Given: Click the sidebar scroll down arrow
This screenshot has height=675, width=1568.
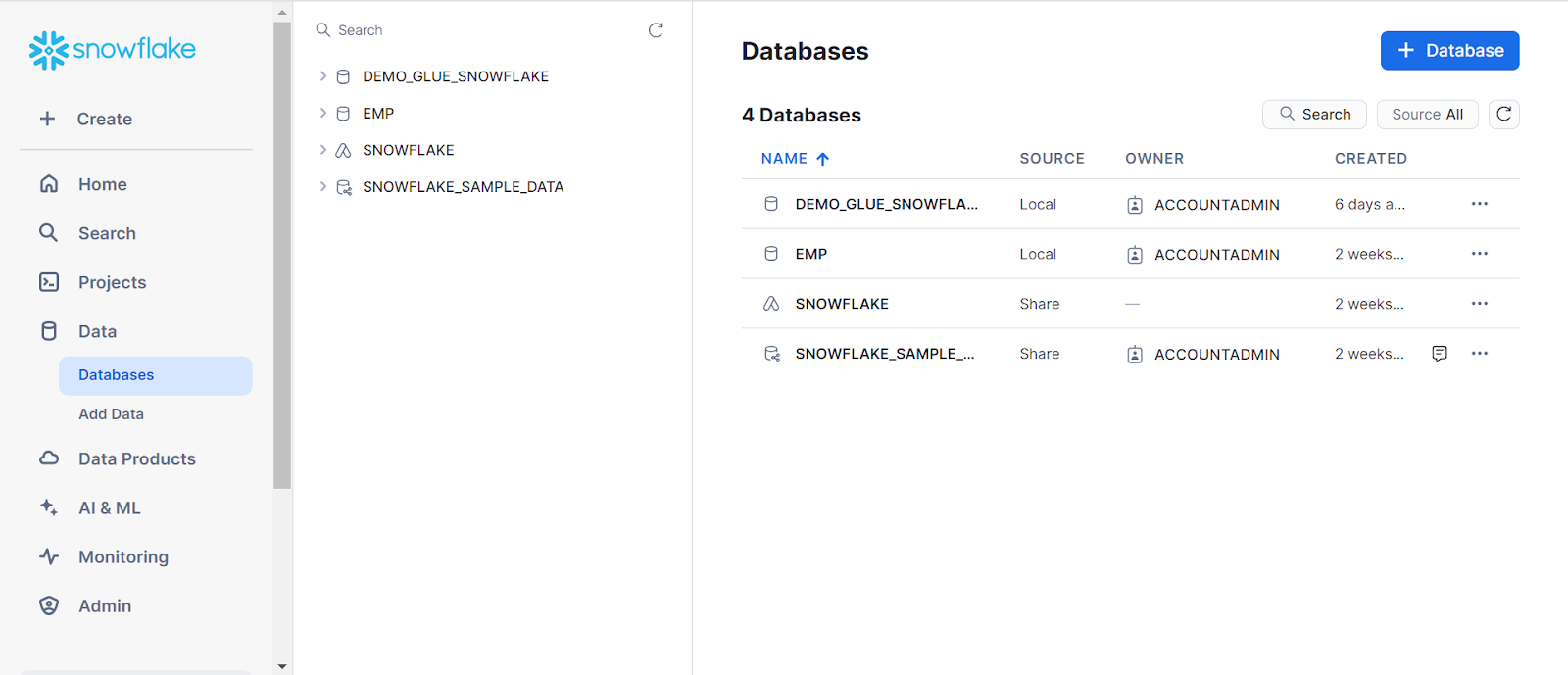Looking at the screenshot, I should tap(282, 666).
